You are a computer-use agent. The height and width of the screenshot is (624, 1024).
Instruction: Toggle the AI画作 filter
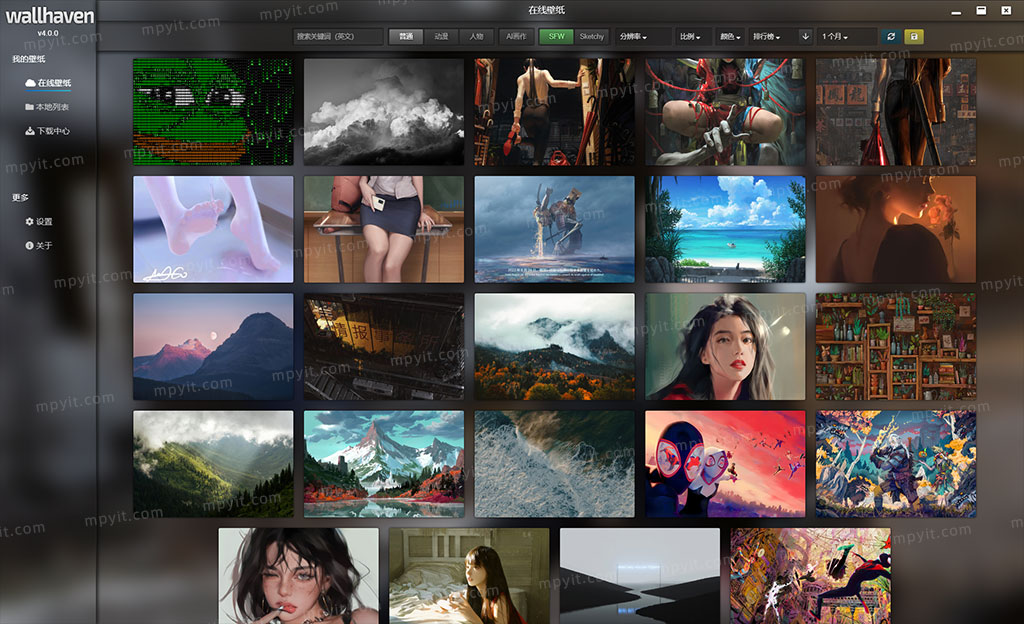pos(516,37)
